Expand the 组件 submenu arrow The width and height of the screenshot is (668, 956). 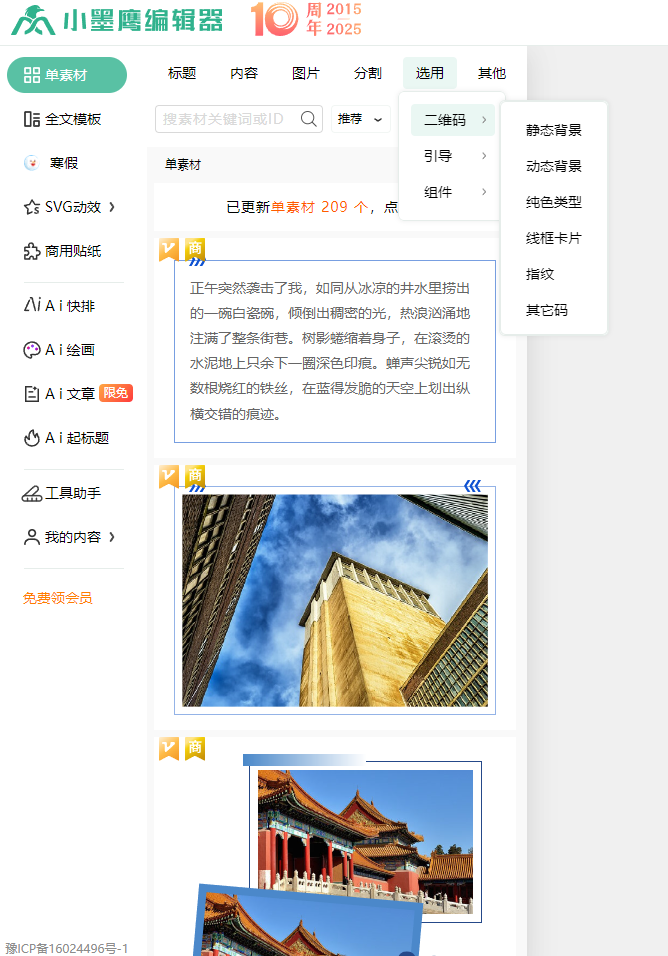pos(484,191)
